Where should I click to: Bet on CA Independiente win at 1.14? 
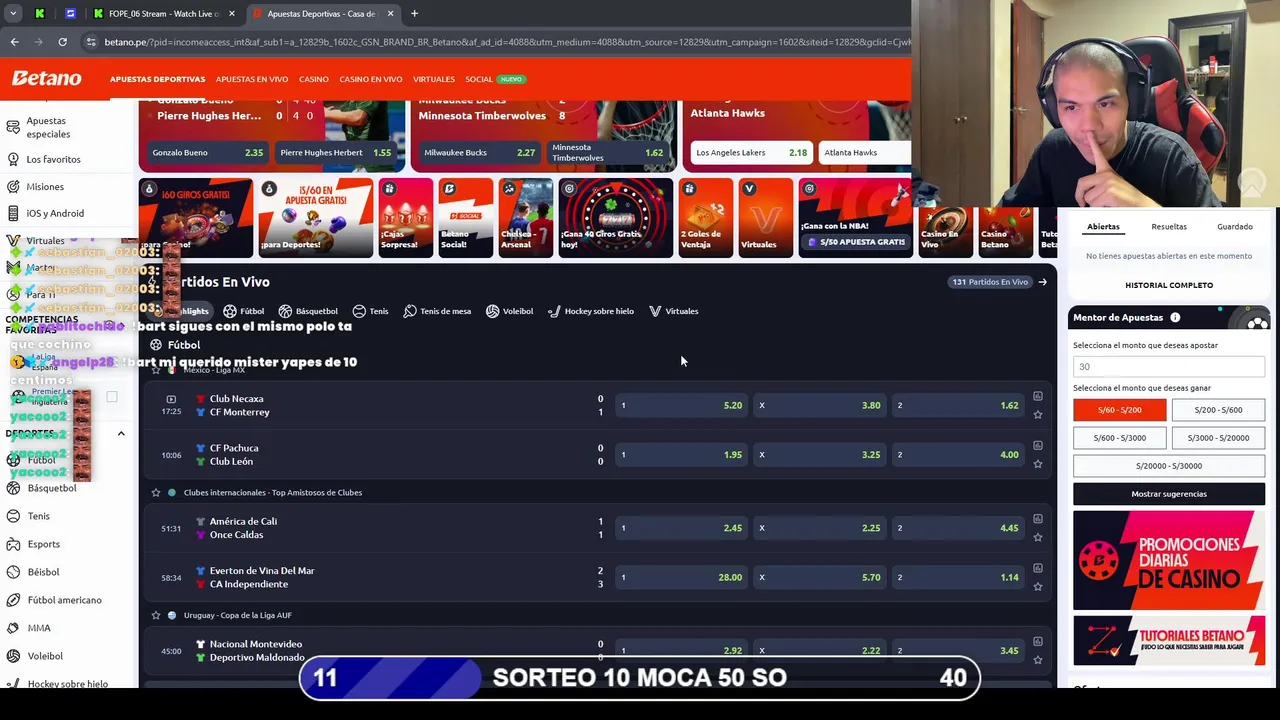957,577
